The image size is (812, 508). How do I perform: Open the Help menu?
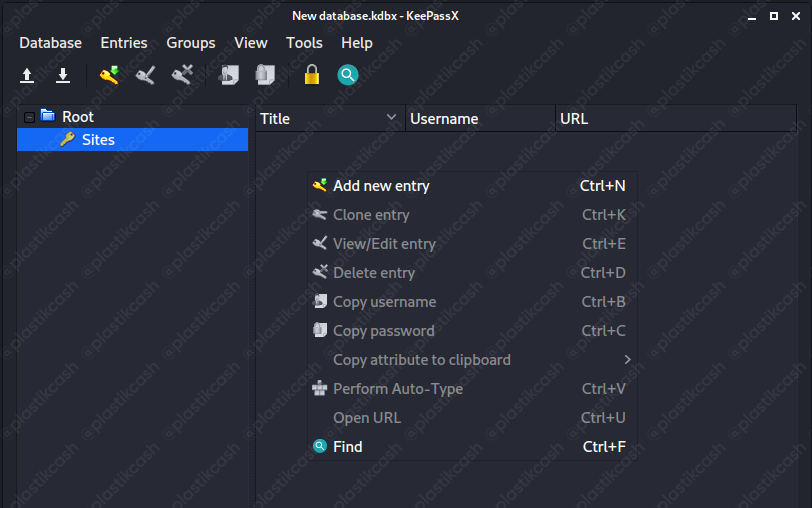[357, 43]
